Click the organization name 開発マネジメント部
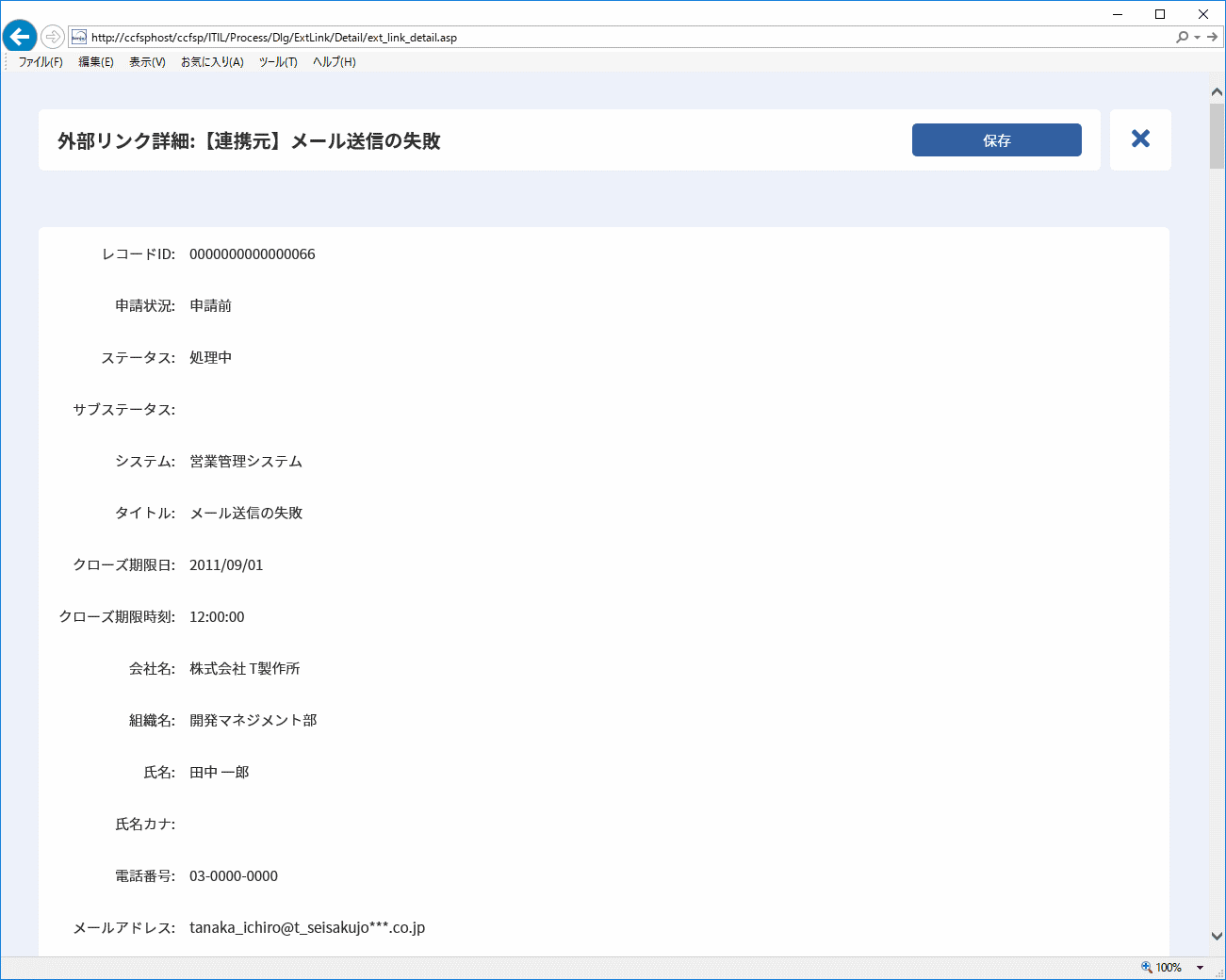This screenshot has height=980, width=1226. (x=253, y=721)
